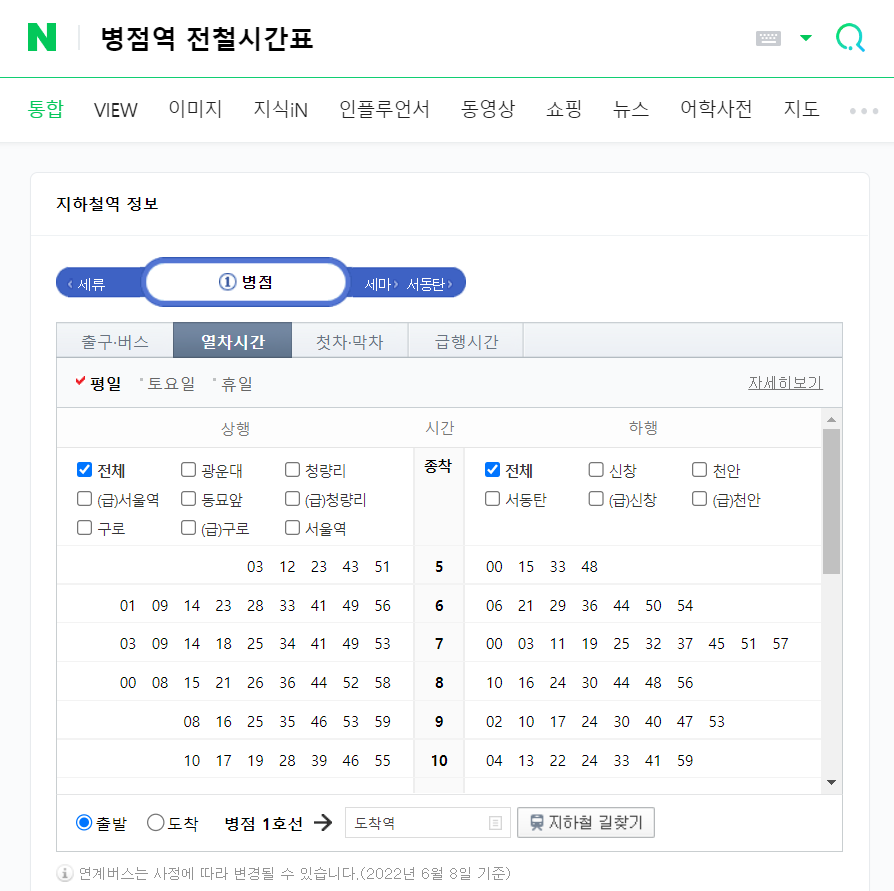
Task: Check the (급)서울역 checkbox
Action: tap(84, 499)
